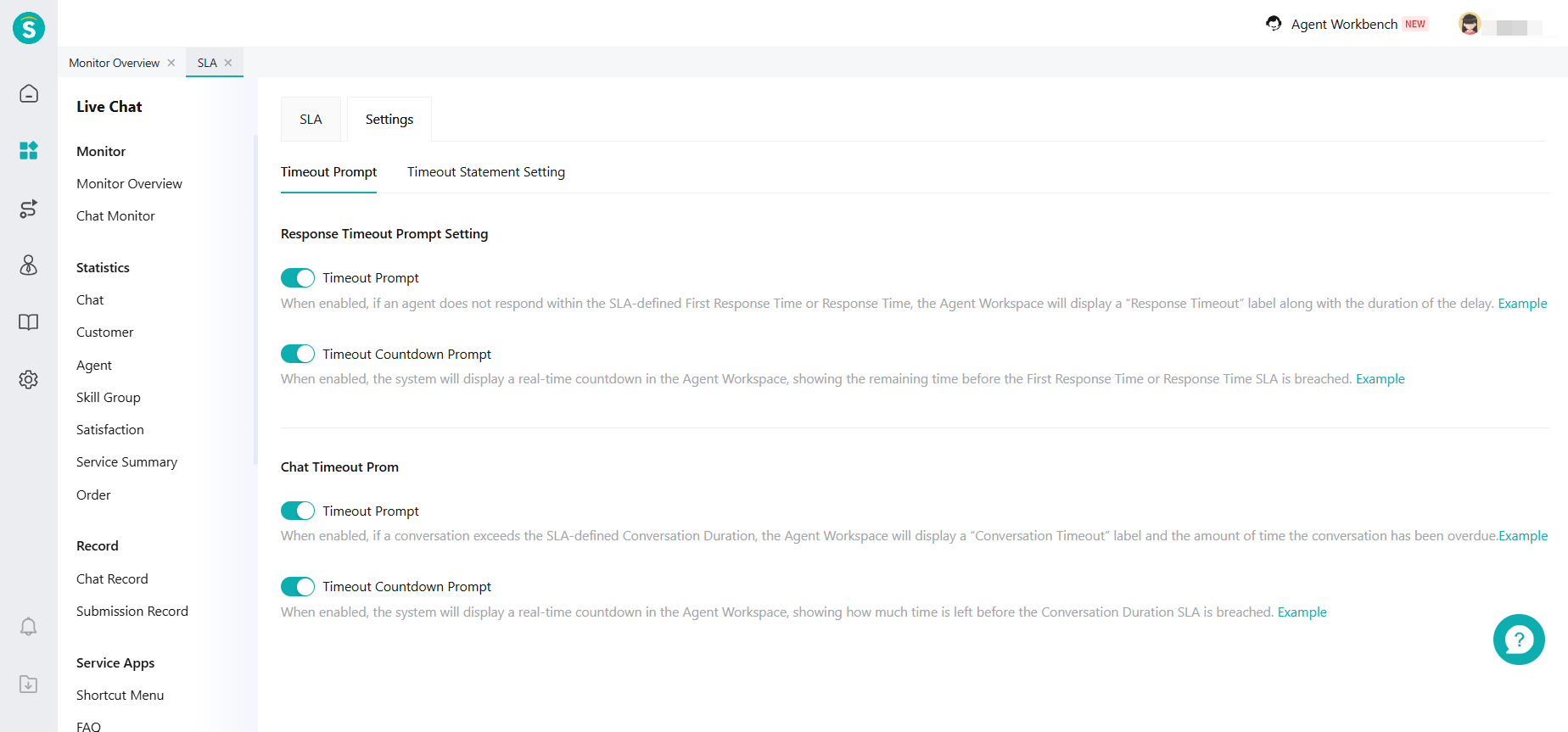Viewport: 1568px width, 732px height.
Task: View Example for Response Timeout Prompt
Action: coord(1522,304)
